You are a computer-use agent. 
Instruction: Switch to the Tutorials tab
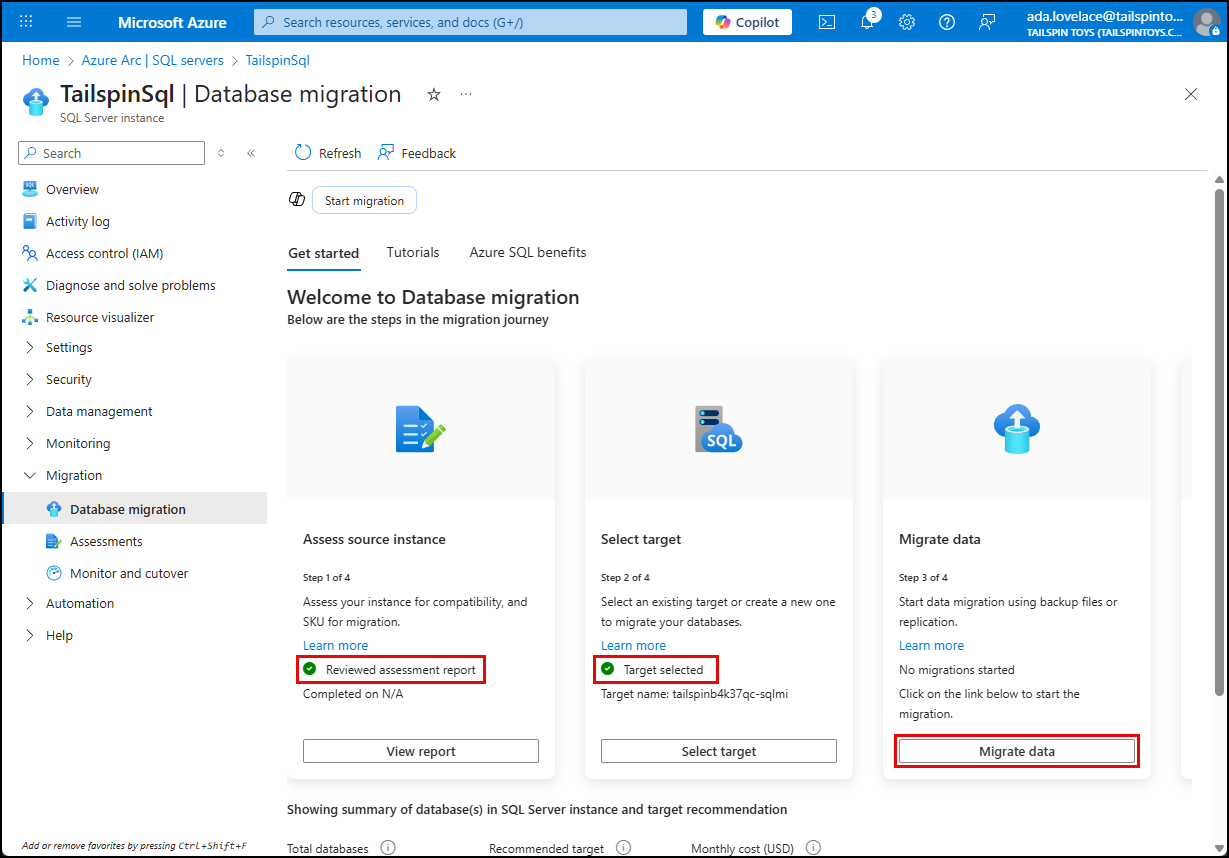(x=412, y=252)
